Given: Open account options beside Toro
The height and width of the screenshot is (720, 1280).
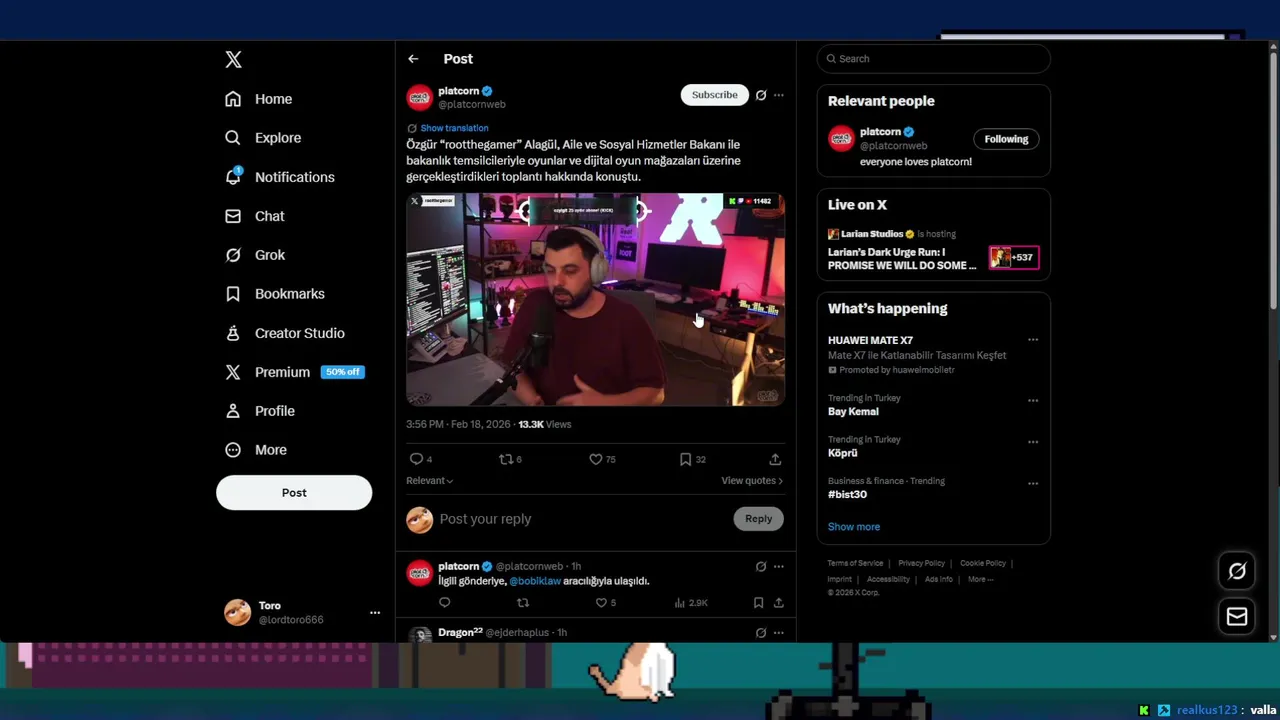Looking at the screenshot, I should click(375, 613).
